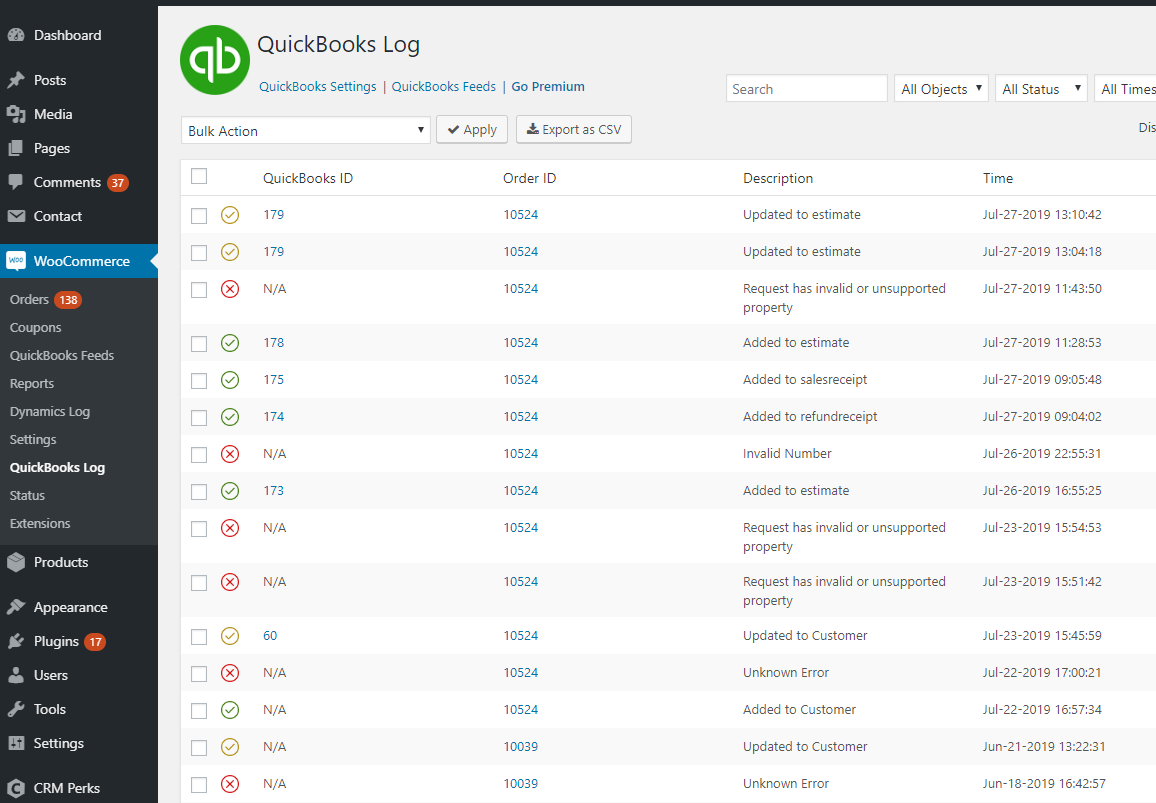Open WooCommerce Settings submenu item

32,439
